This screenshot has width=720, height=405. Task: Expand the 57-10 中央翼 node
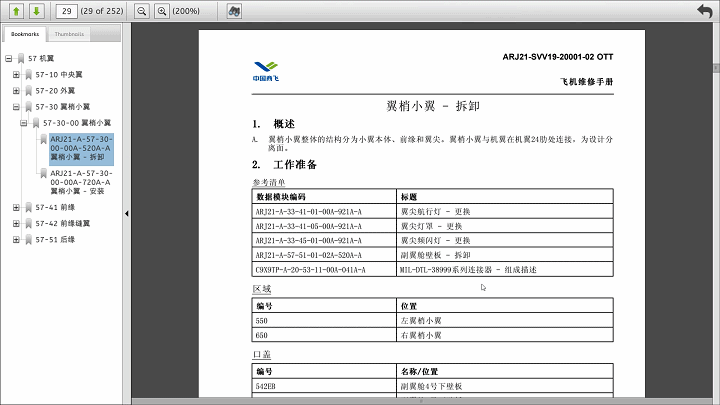(16, 74)
